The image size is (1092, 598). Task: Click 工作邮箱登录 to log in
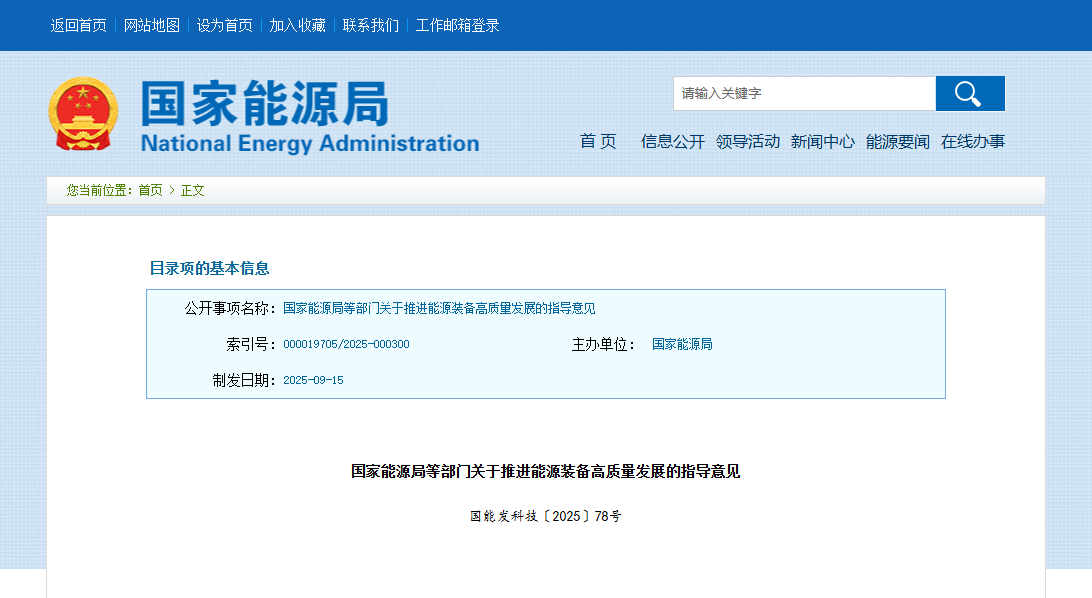pos(456,25)
